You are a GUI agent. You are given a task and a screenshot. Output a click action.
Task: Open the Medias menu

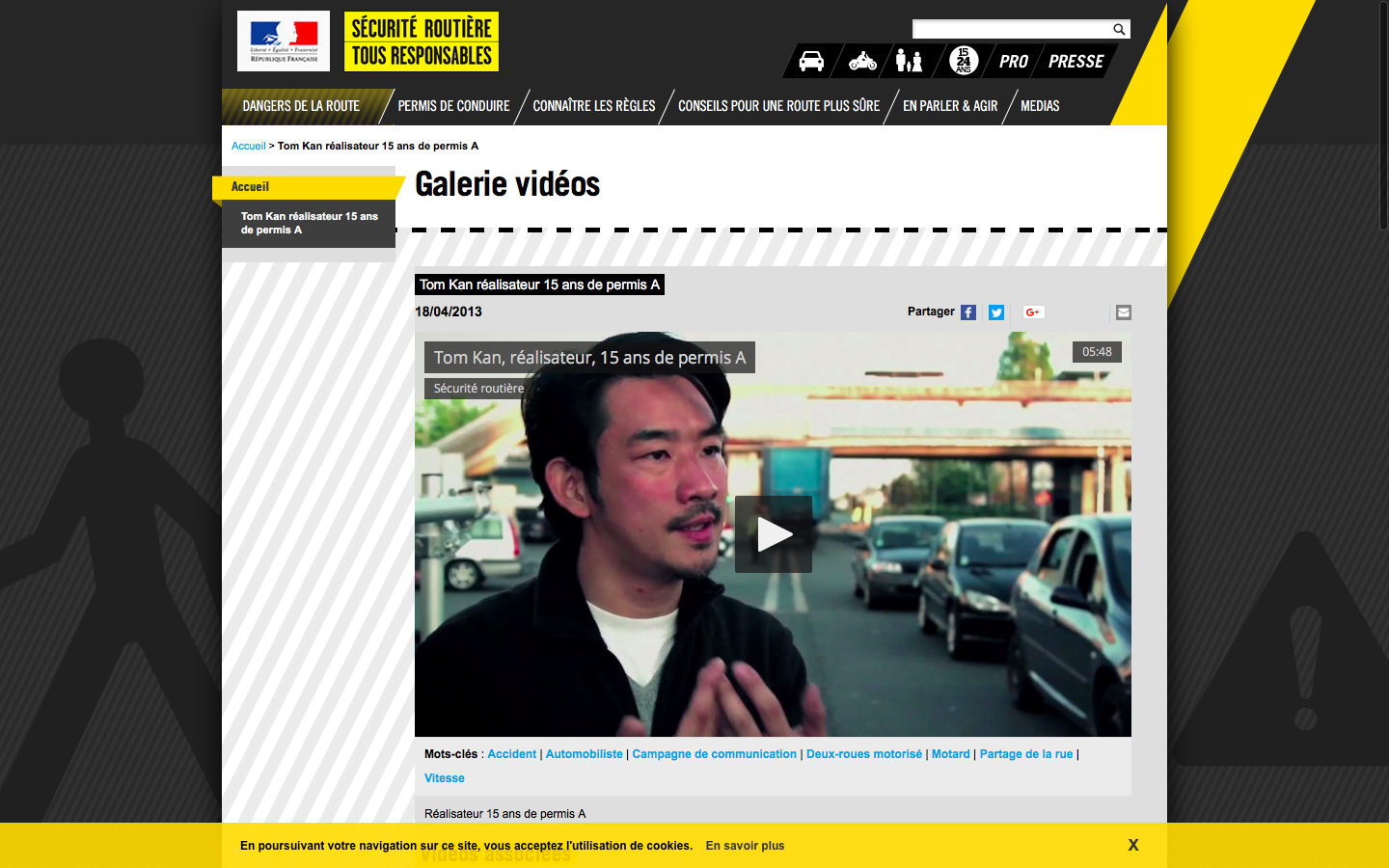(1040, 106)
